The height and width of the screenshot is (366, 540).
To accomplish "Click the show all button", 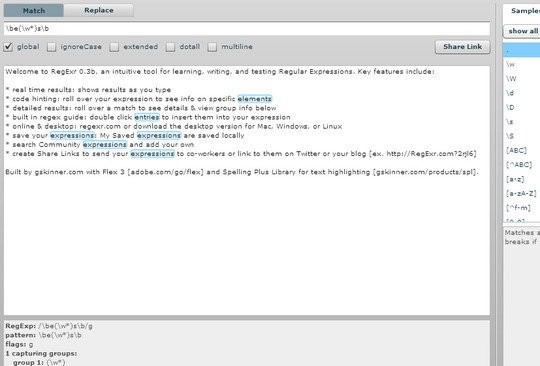I will click(x=522, y=31).
